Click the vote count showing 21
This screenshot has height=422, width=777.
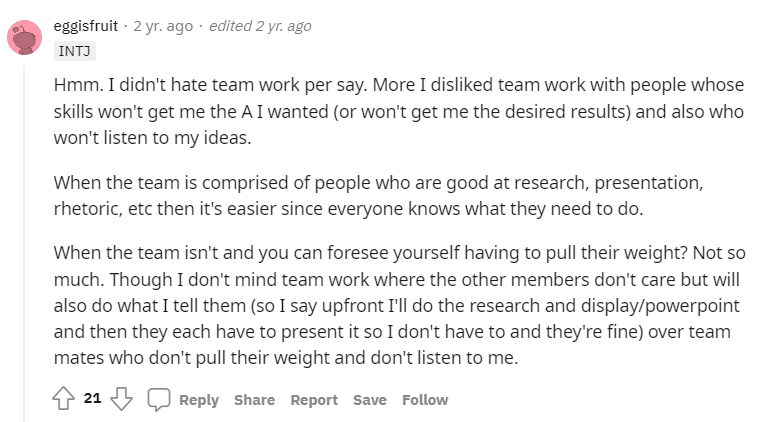(x=92, y=399)
